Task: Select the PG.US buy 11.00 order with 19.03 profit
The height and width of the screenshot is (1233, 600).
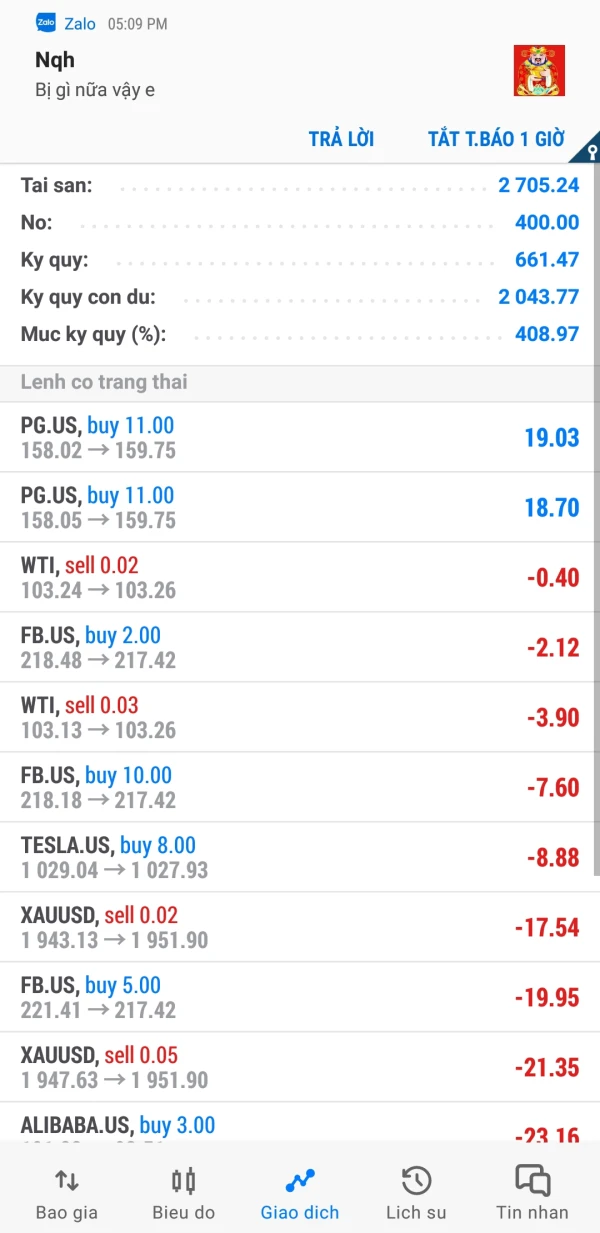Action: (x=300, y=438)
